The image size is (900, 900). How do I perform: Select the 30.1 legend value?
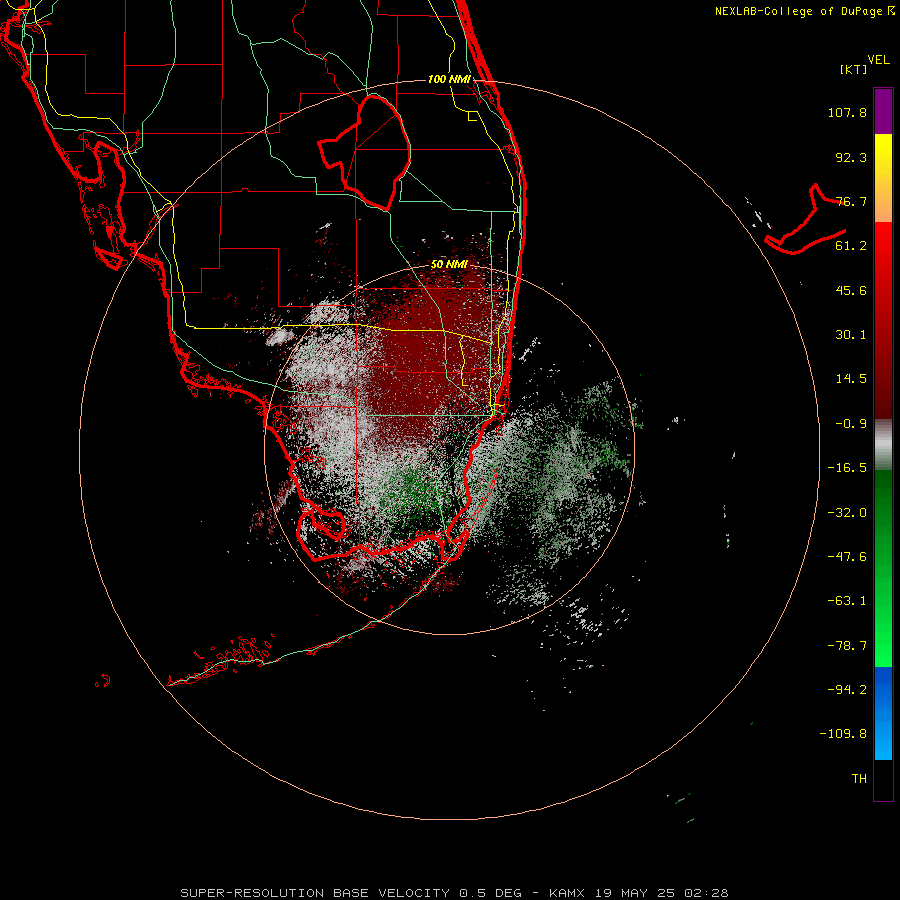pos(851,335)
